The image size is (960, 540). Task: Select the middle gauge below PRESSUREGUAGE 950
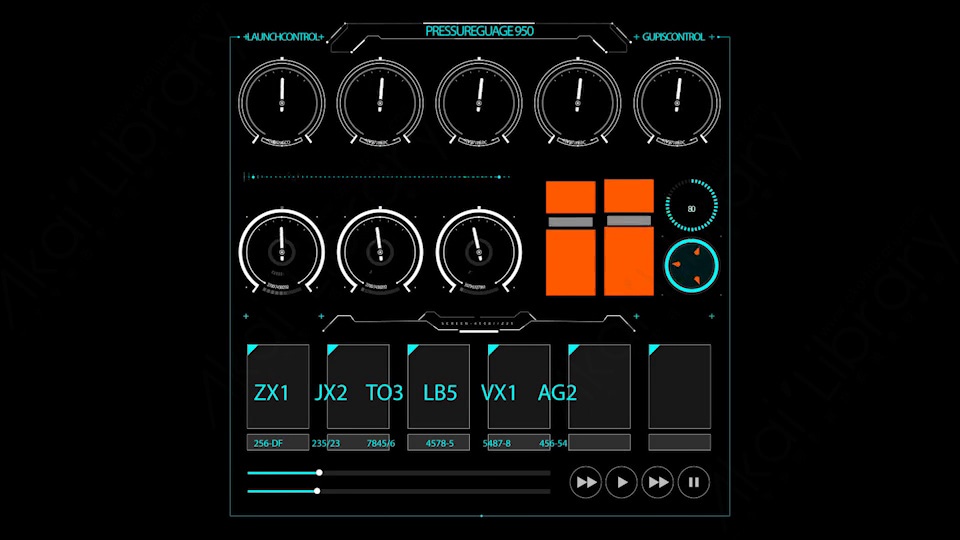(x=479, y=103)
